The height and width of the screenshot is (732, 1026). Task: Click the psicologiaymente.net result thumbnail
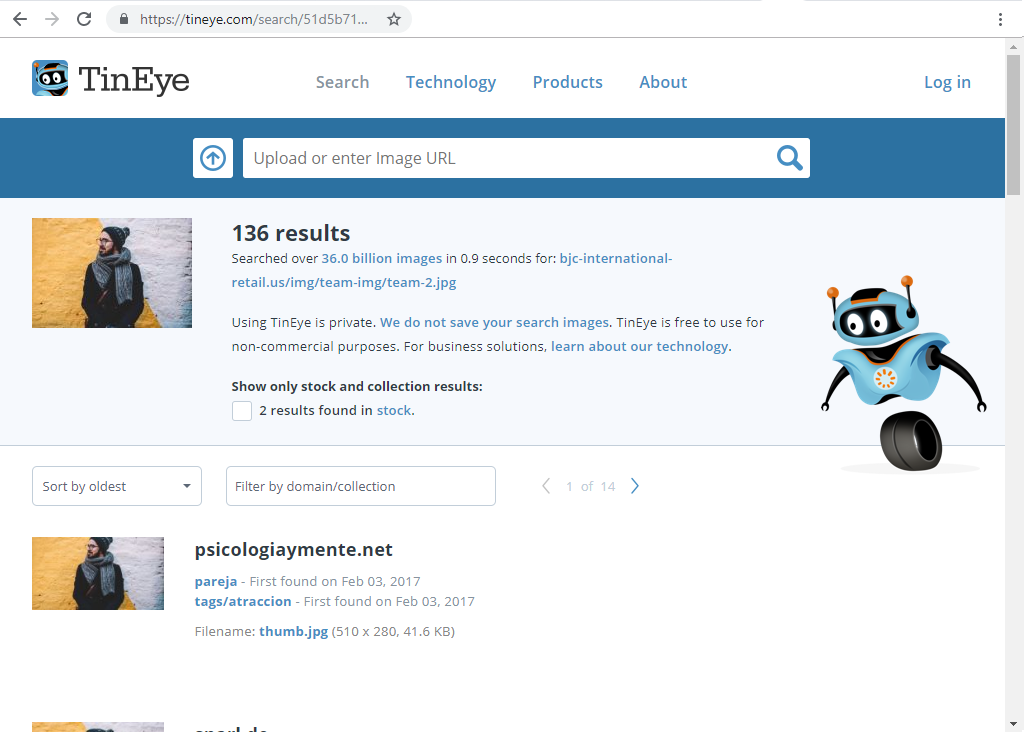[98, 574]
